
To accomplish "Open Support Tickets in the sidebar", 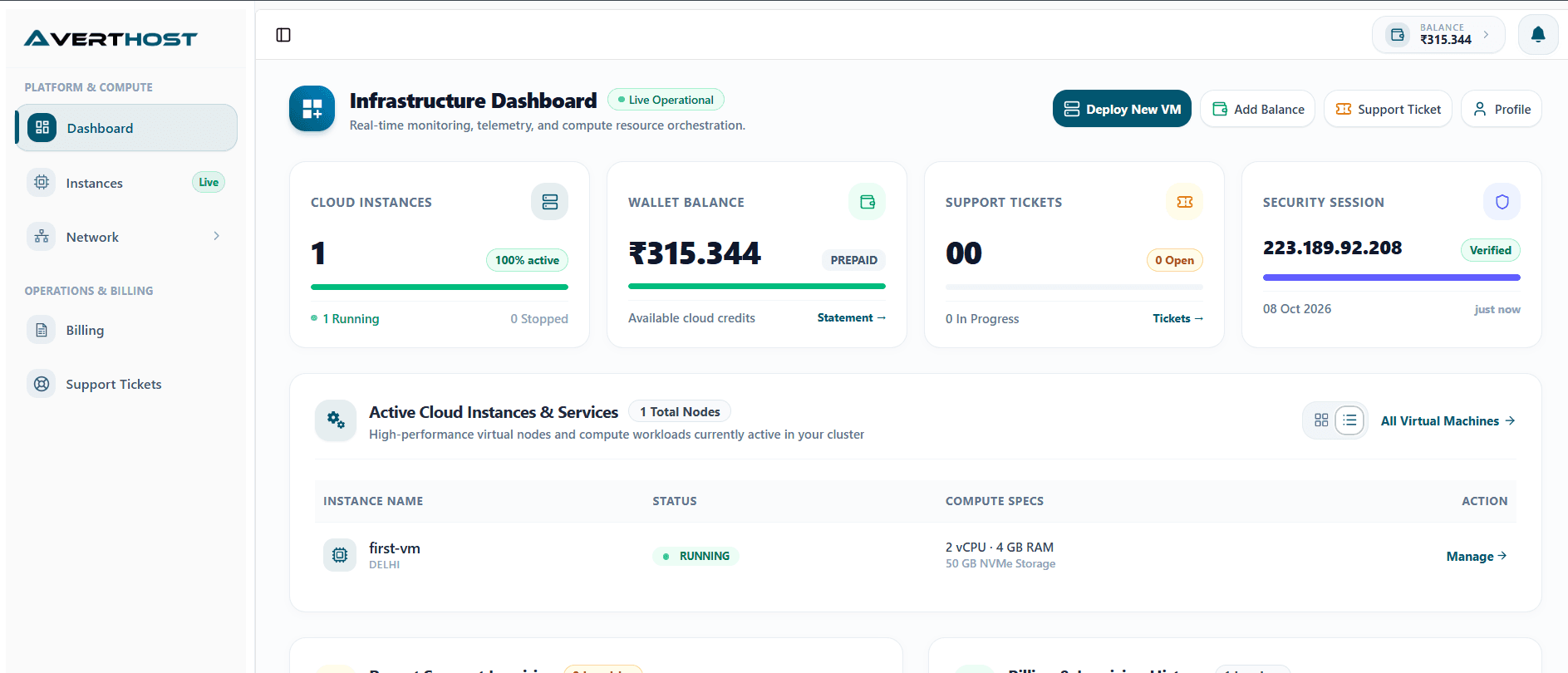I will click(126, 384).
